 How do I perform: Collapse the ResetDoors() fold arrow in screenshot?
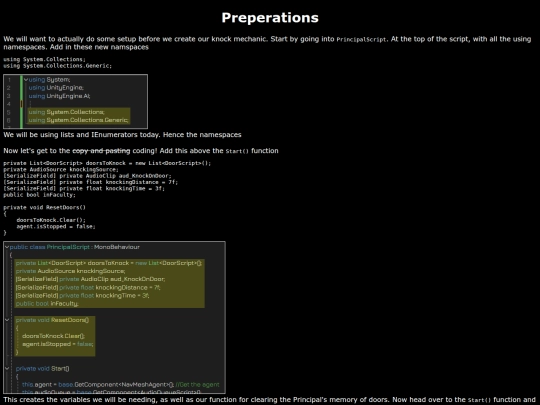pos(7,320)
